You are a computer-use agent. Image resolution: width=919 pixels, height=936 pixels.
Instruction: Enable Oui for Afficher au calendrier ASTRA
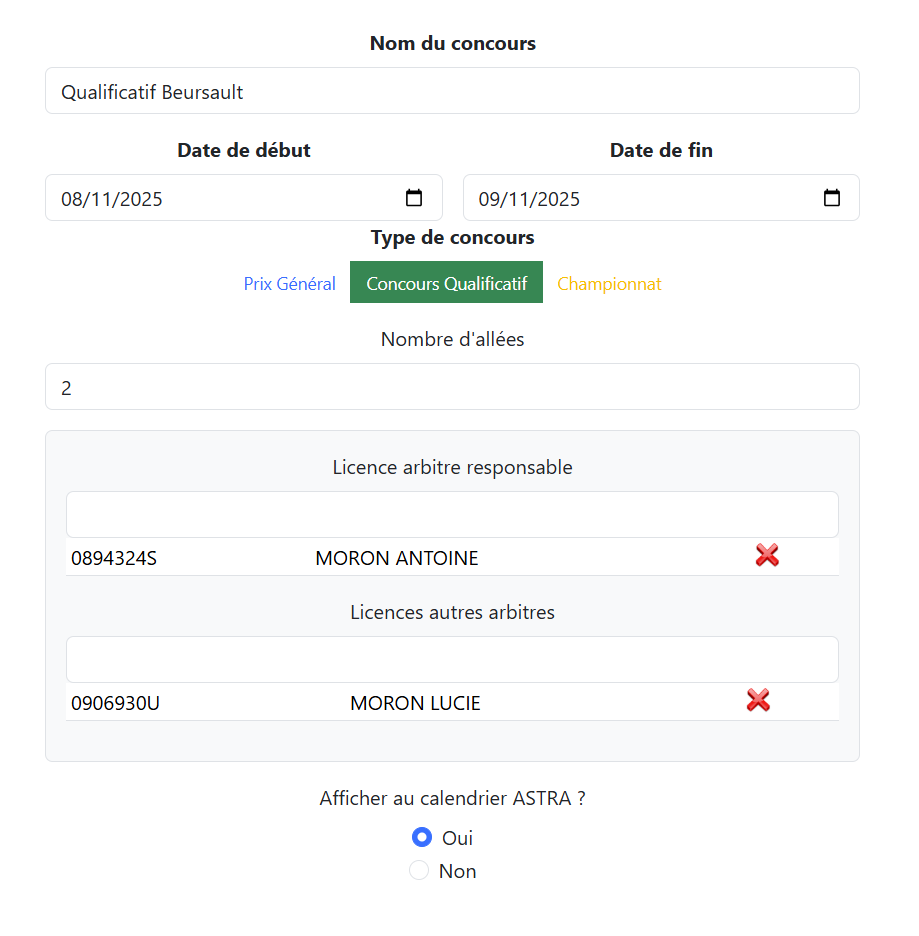pyautogui.click(x=422, y=837)
